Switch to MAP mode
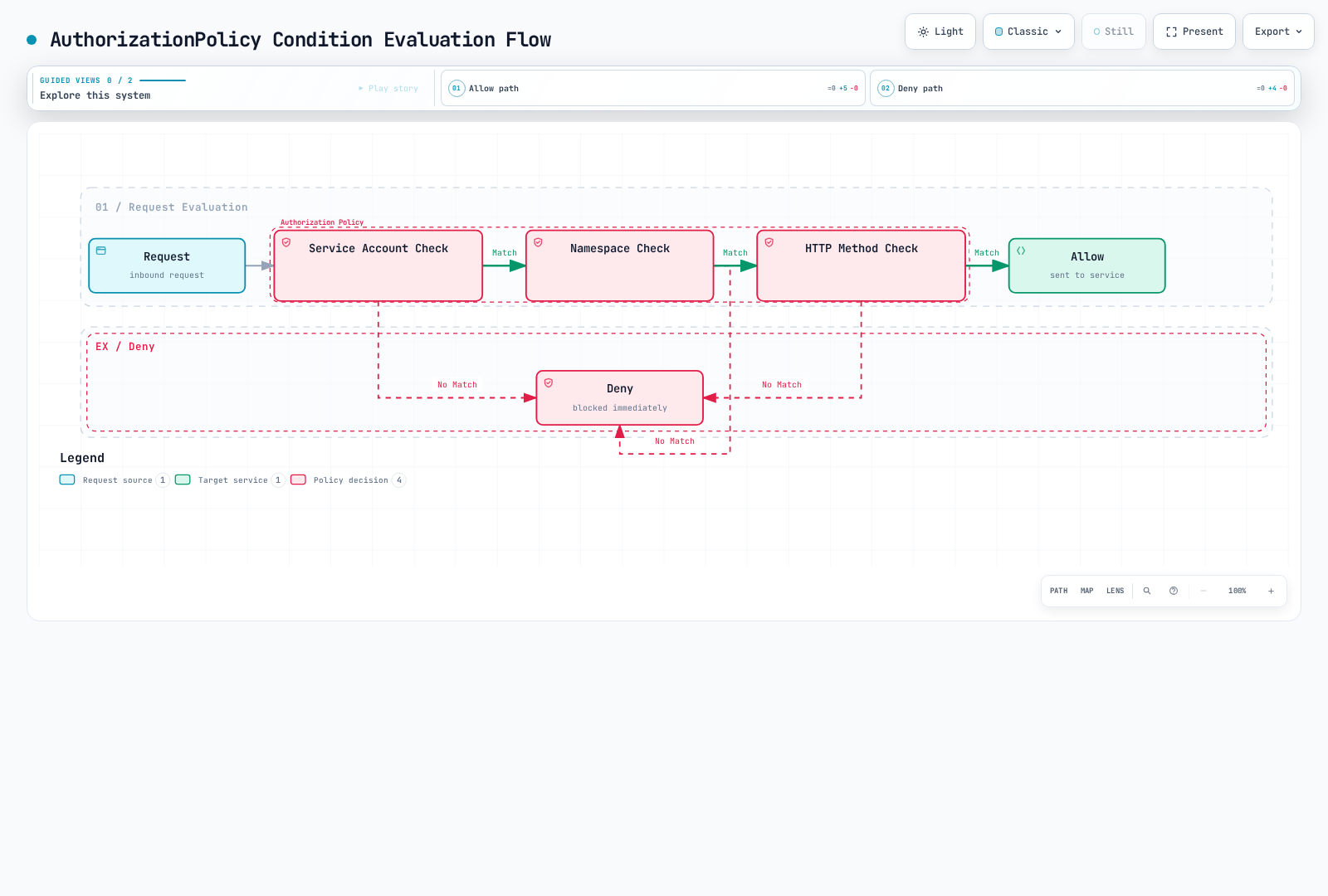 1087,591
